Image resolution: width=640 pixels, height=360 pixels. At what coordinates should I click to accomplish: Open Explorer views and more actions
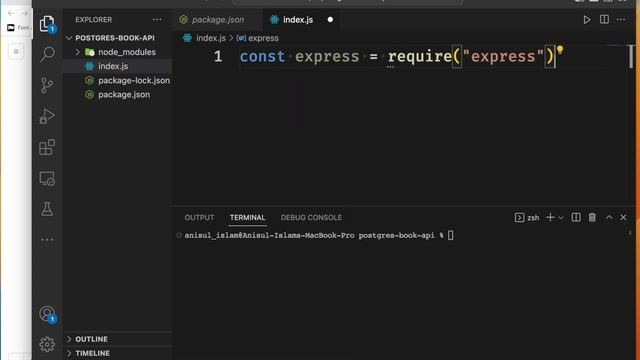click(157, 20)
